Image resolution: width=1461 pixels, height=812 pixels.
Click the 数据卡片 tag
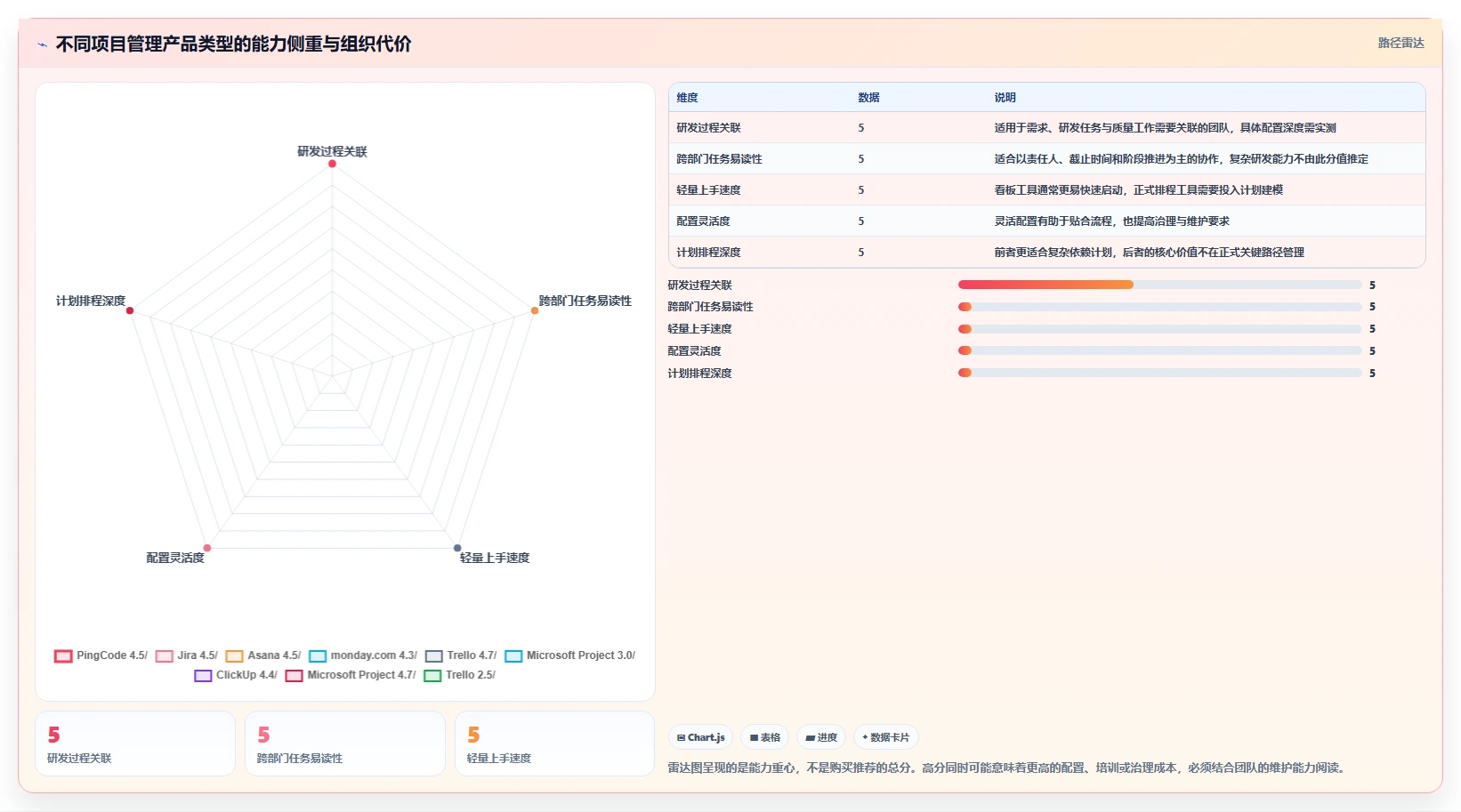tap(886, 737)
